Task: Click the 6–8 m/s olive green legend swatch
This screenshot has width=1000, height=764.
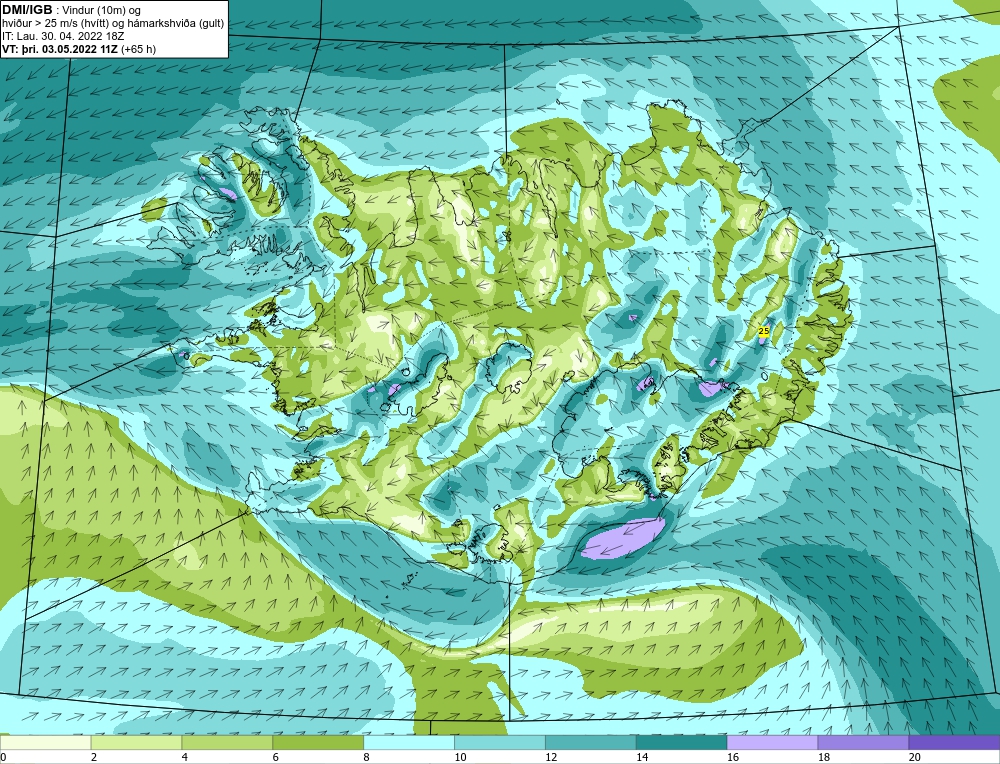Action: tap(318, 742)
